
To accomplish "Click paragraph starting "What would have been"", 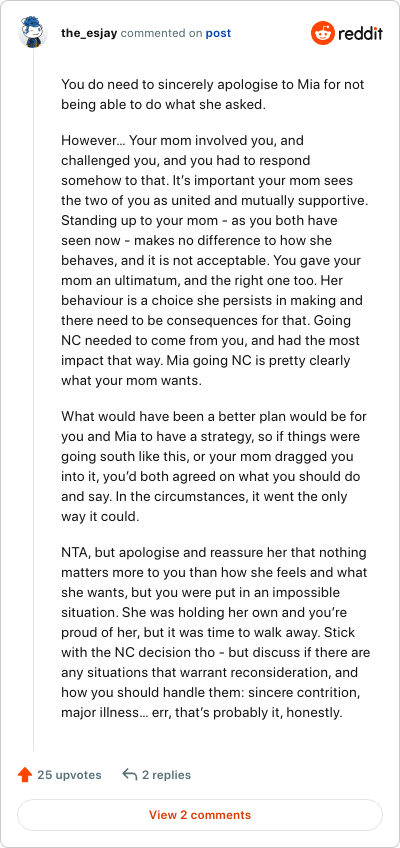I will 212,467.
